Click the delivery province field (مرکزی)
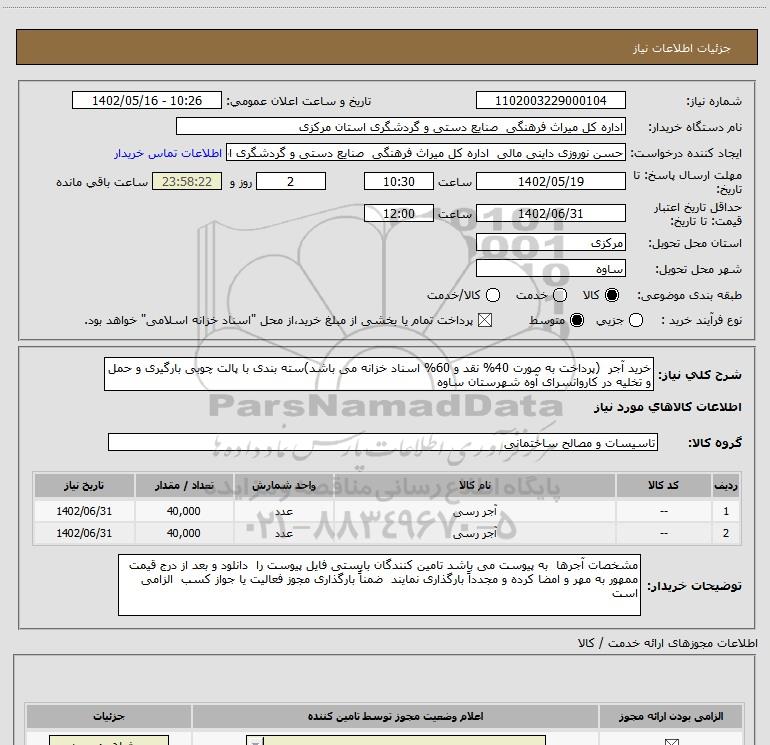 pos(550,242)
